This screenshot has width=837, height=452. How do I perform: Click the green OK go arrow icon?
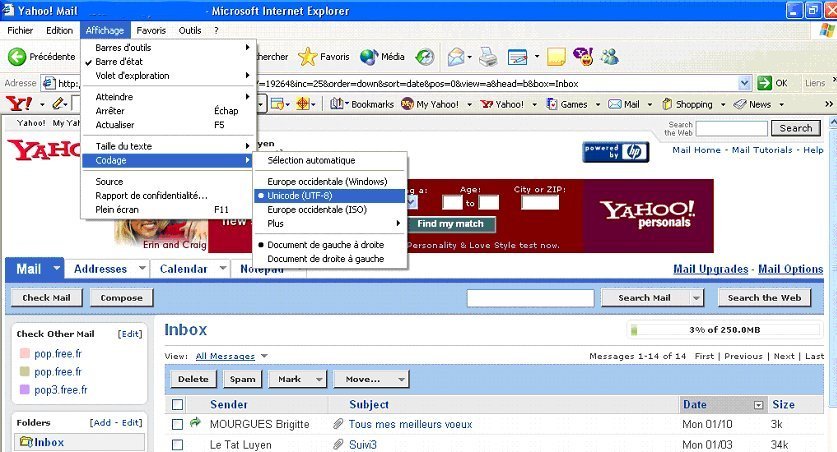(x=764, y=83)
